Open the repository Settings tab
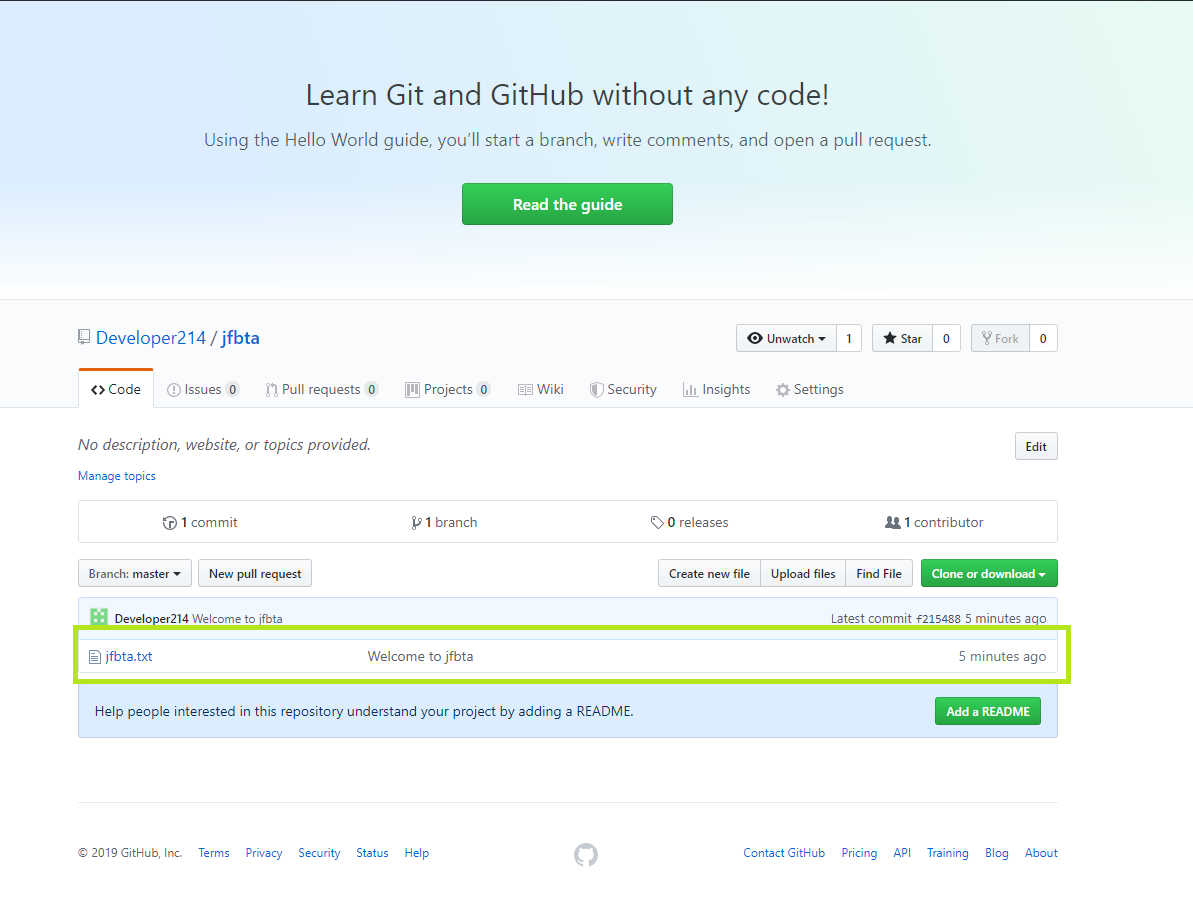 coord(810,390)
